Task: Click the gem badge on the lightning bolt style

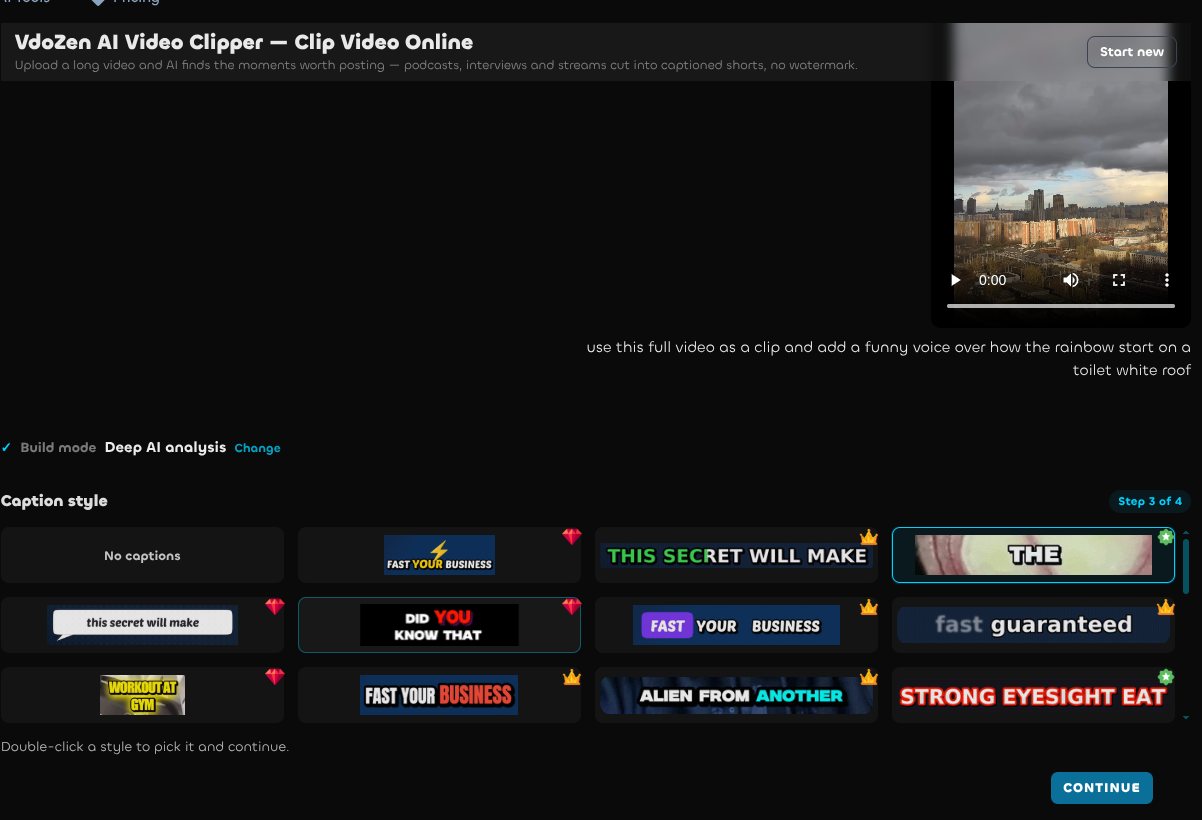Action: coord(571,537)
